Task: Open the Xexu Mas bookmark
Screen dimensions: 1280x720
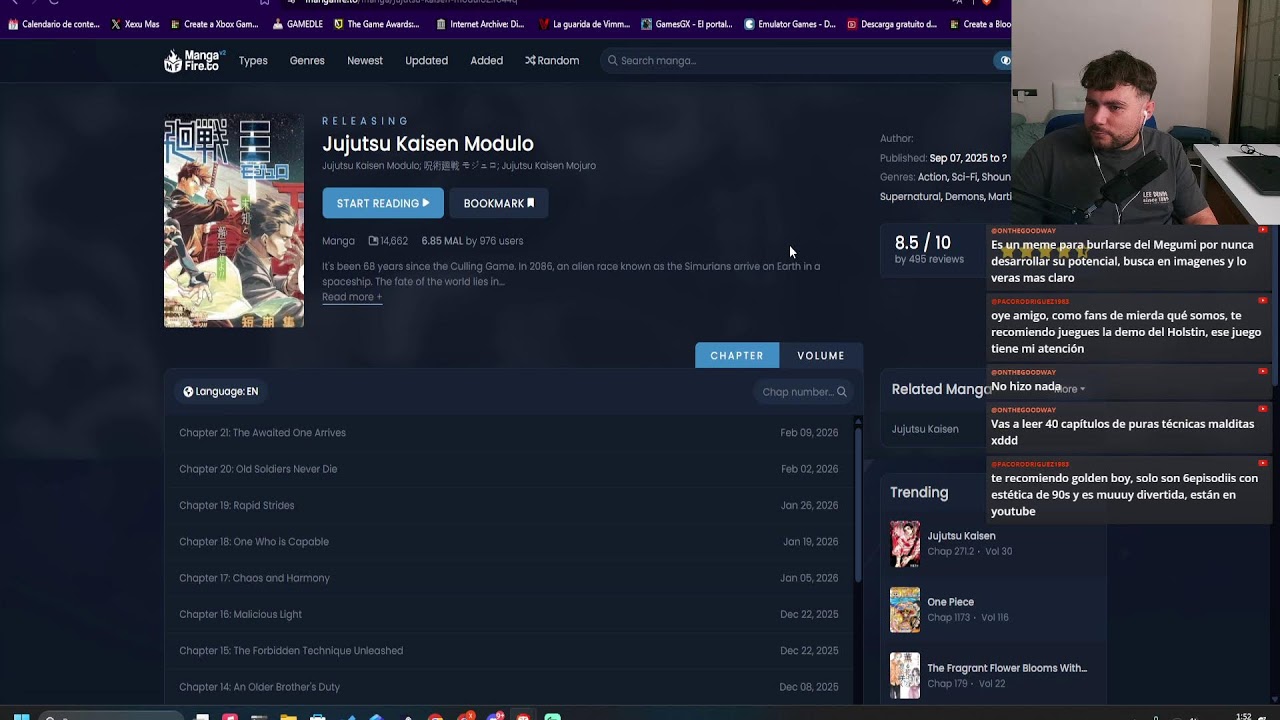Action: 135,24
